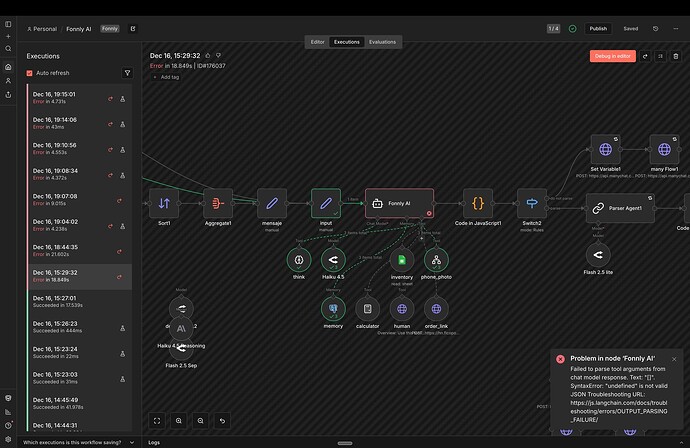The height and width of the screenshot is (448, 690).
Task: Reset canvas zoom with the undo arrow
Action: tap(222, 421)
